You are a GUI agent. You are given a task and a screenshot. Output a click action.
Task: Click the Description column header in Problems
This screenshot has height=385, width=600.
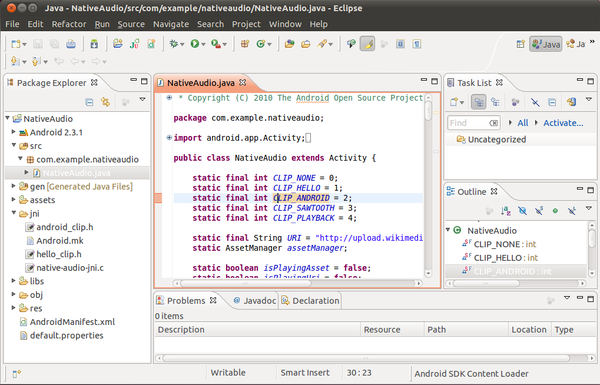(258, 330)
